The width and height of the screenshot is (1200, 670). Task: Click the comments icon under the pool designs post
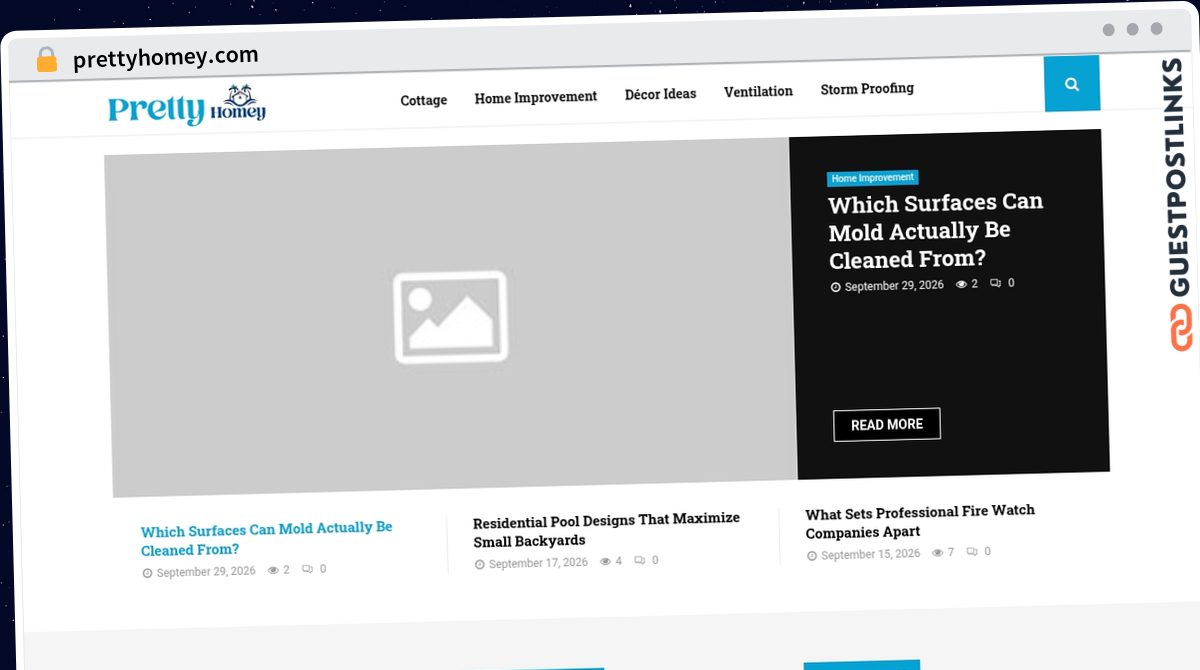coord(640,560)
